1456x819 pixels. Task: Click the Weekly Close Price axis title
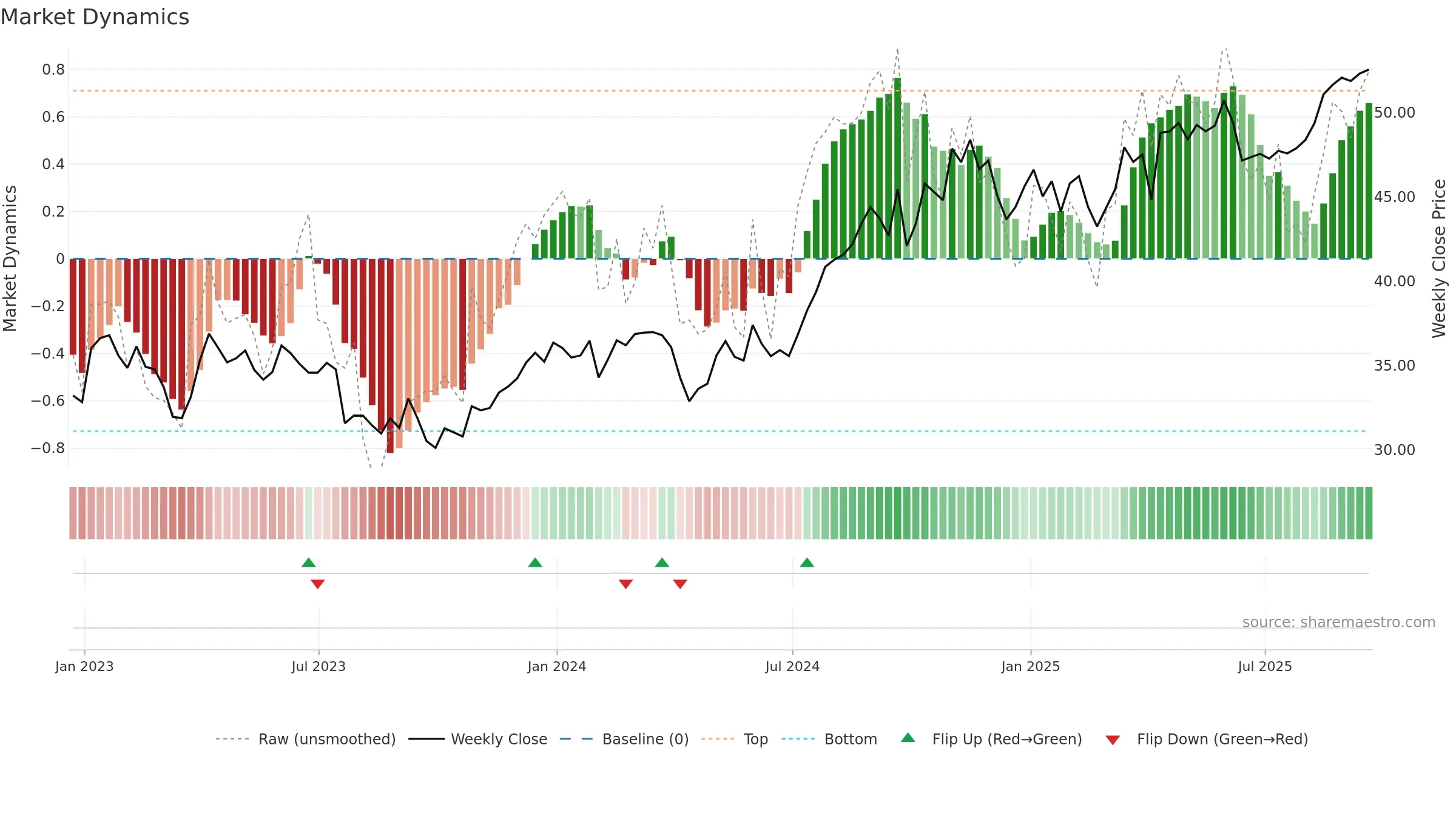click(1439, 258)
